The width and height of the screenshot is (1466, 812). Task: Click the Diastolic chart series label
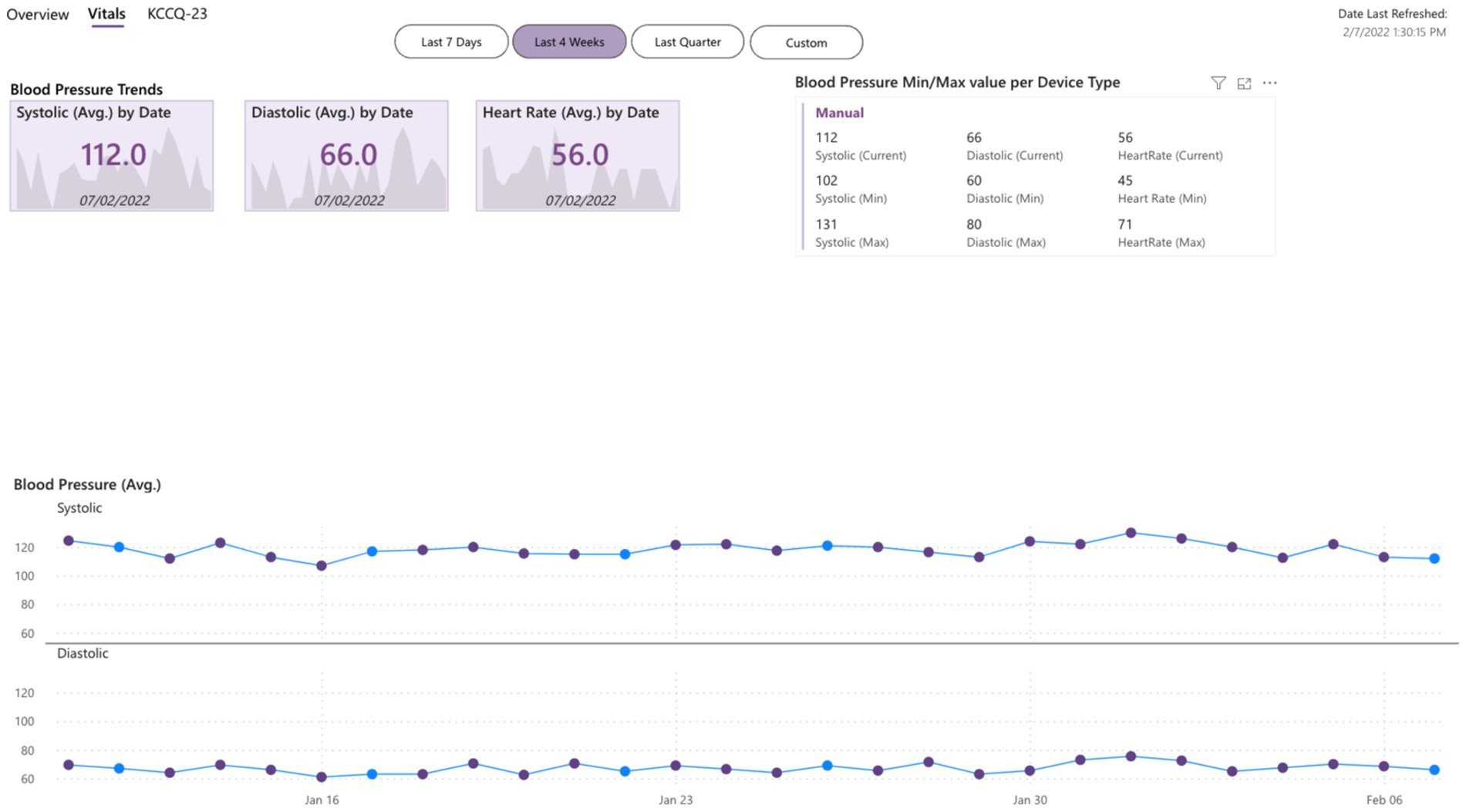point(83,653)
